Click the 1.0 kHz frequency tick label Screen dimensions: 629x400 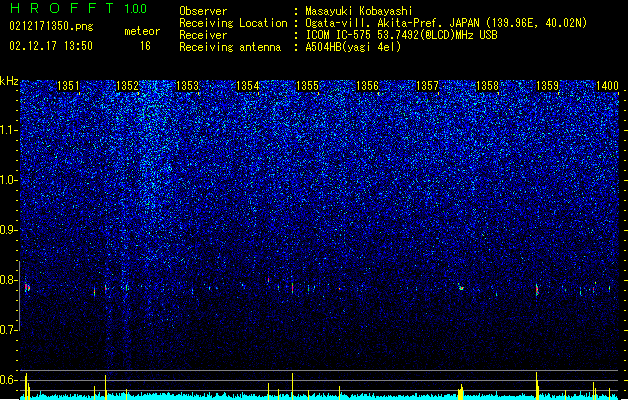(9, 180)
